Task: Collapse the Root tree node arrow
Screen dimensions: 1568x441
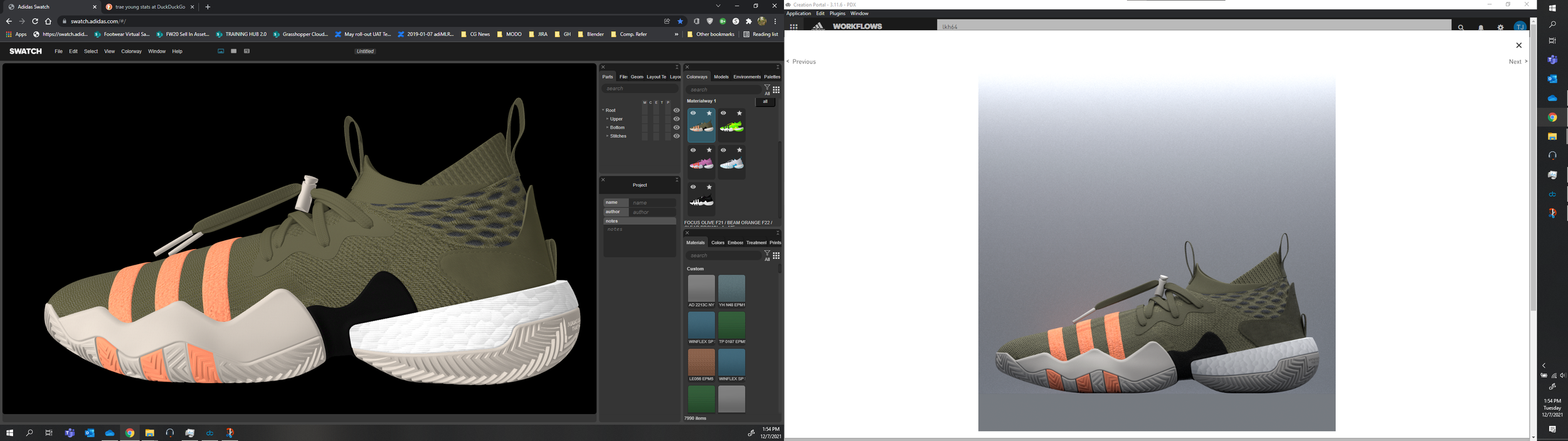Action: (603, 110)
